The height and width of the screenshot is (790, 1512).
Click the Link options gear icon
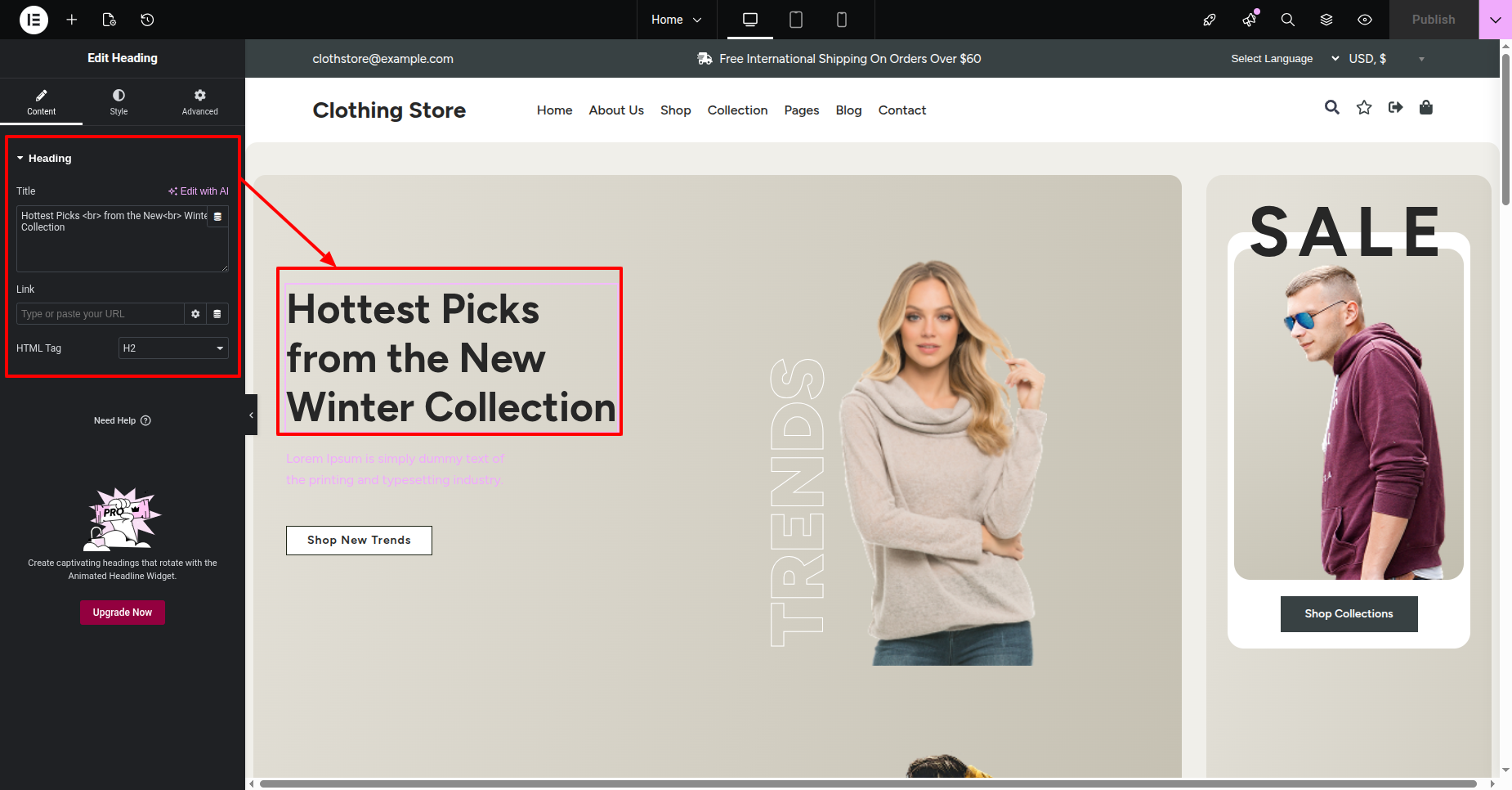[195, 314]
